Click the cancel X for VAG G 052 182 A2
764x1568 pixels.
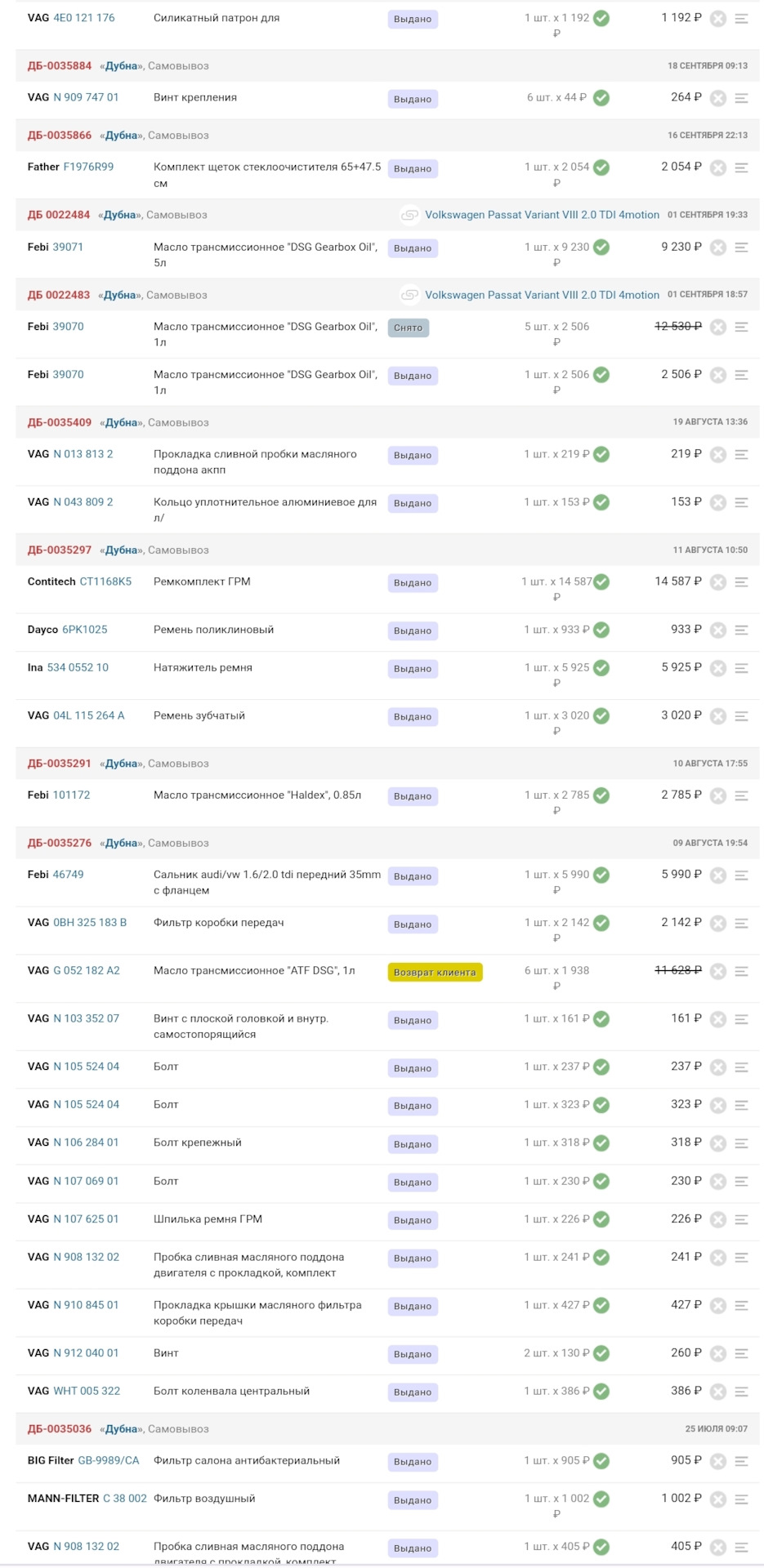pos(717,971)
